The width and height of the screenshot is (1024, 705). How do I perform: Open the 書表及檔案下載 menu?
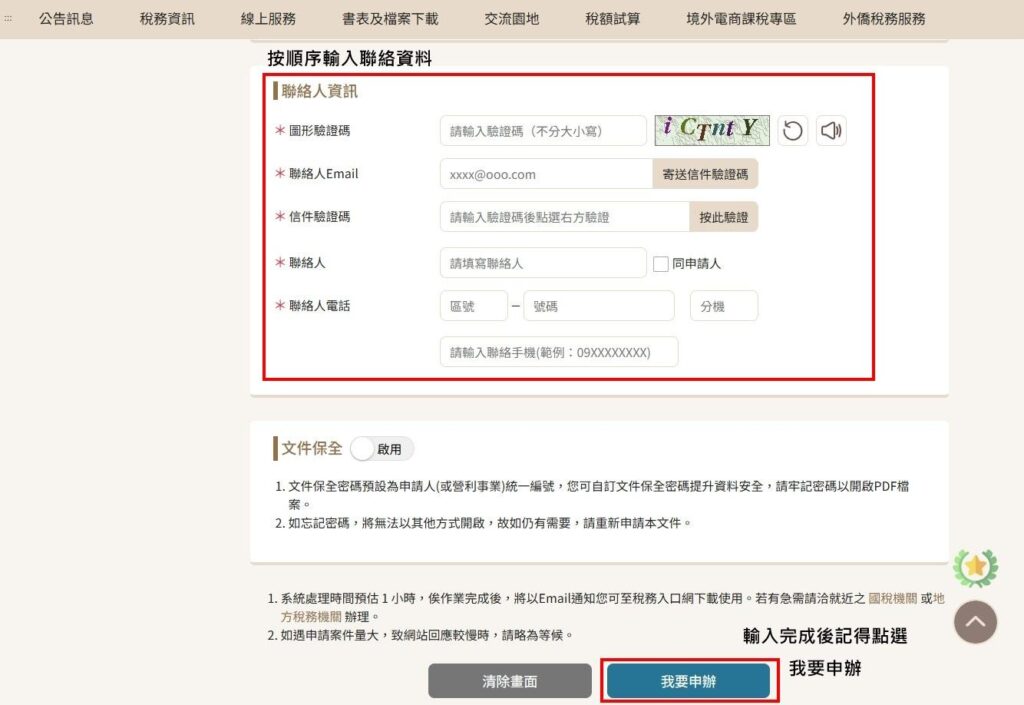(391, 19)
